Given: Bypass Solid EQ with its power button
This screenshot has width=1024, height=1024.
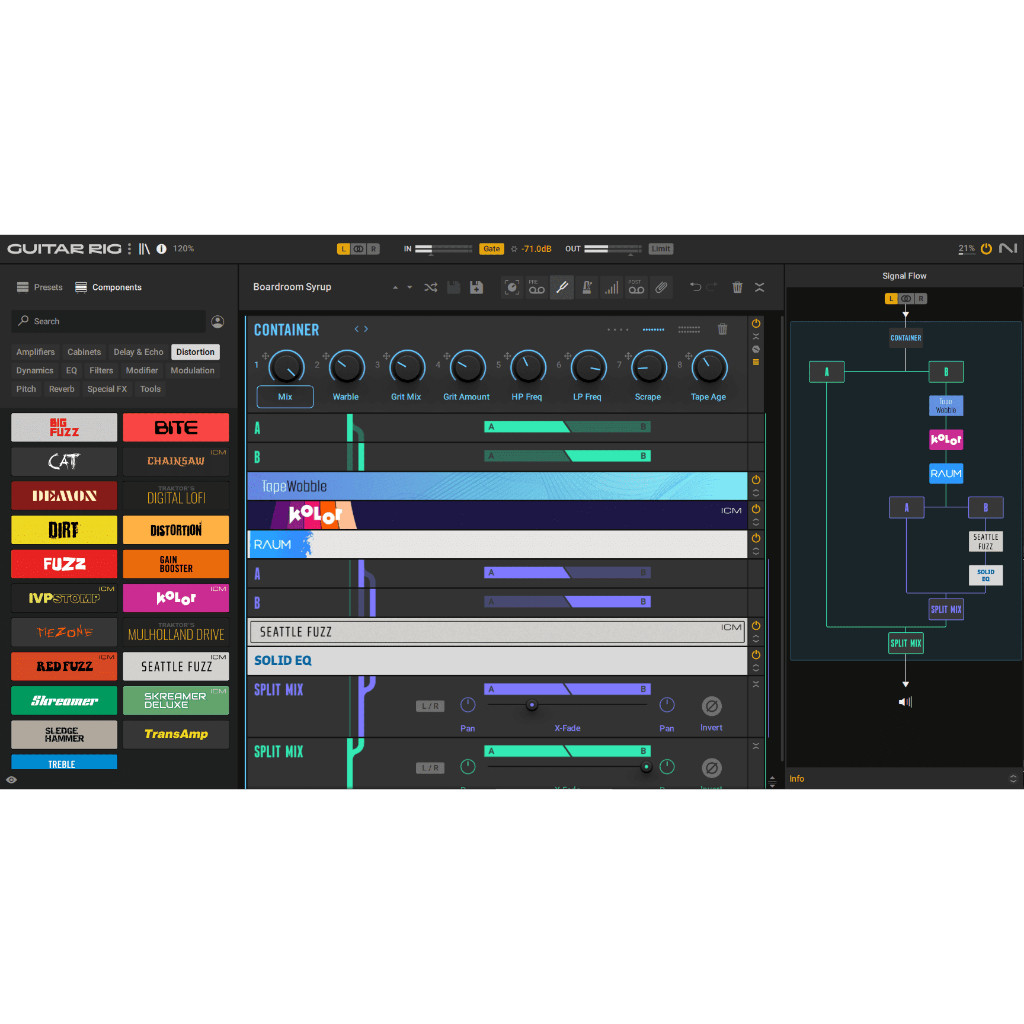Looking at the screenshot, I should pos(756,654).
